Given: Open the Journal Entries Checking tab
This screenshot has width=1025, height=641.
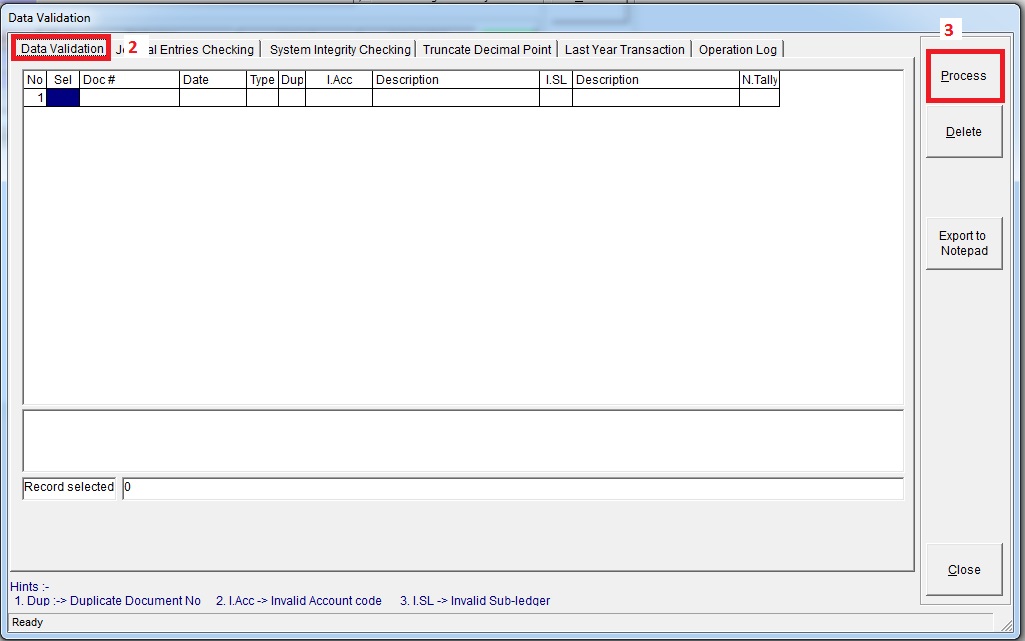Looking at the screenshot, I should 200,50.
